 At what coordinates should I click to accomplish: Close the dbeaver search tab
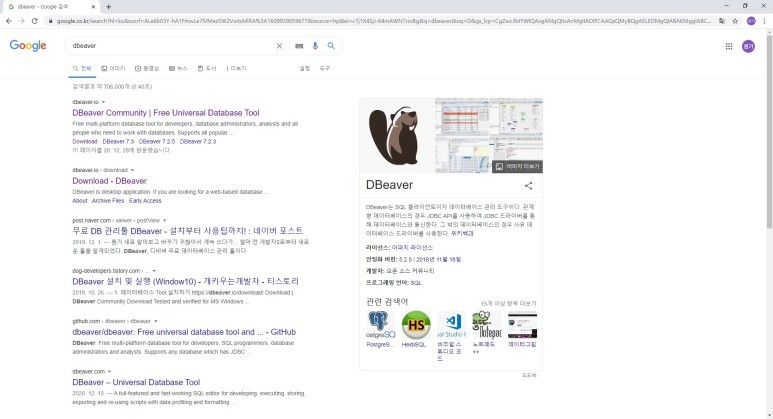[x=93, y=6]
